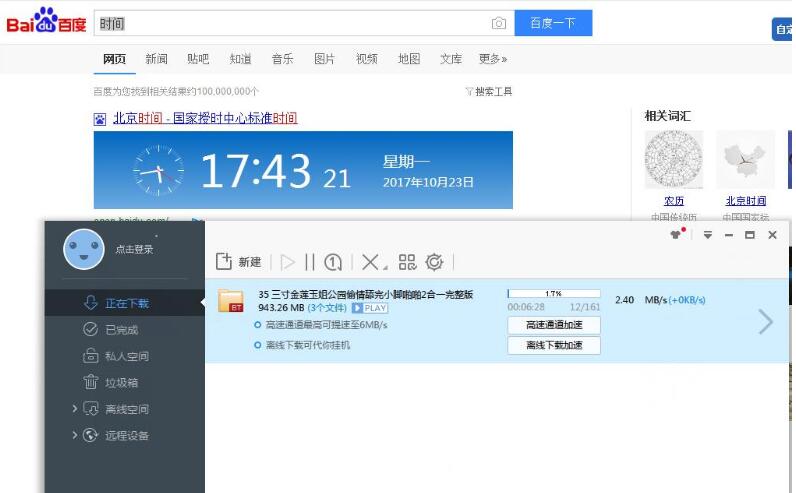
Task: Minimize the download manager window
Action: pyautogui.click(x=729, y=235)
